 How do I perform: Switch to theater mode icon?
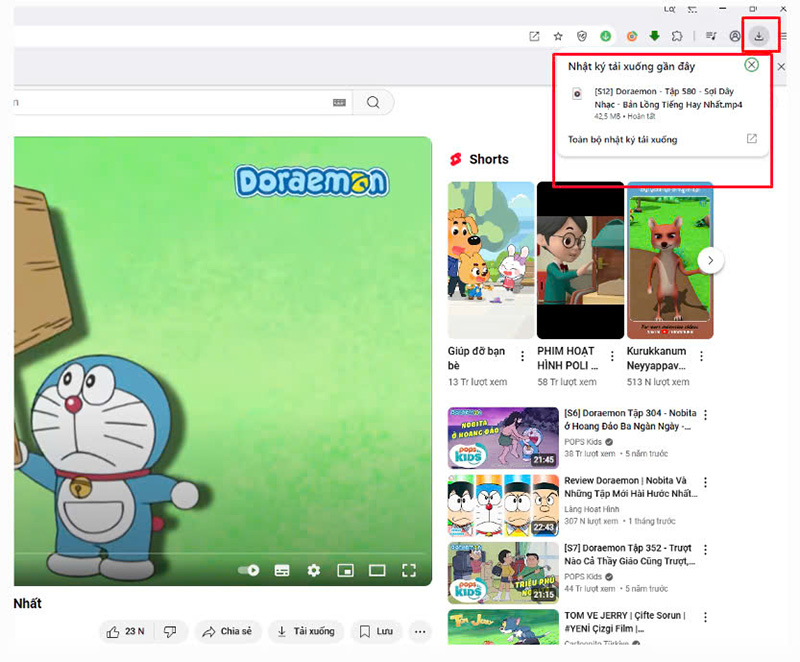[378, 570]
